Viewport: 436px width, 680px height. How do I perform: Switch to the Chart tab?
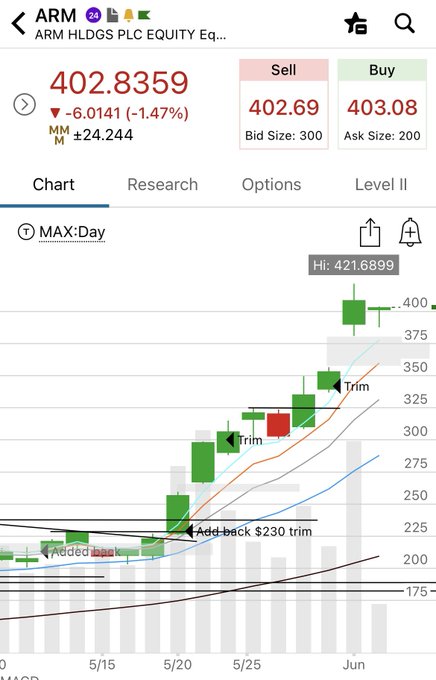54,185
